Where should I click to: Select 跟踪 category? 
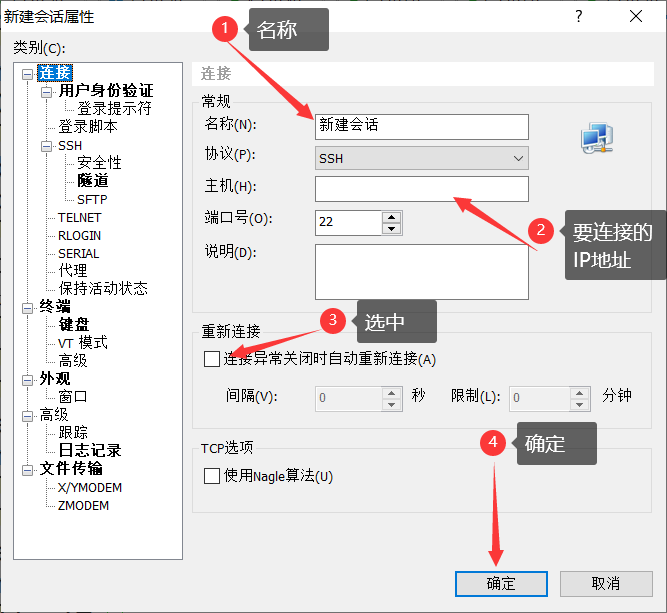(73, 432)
